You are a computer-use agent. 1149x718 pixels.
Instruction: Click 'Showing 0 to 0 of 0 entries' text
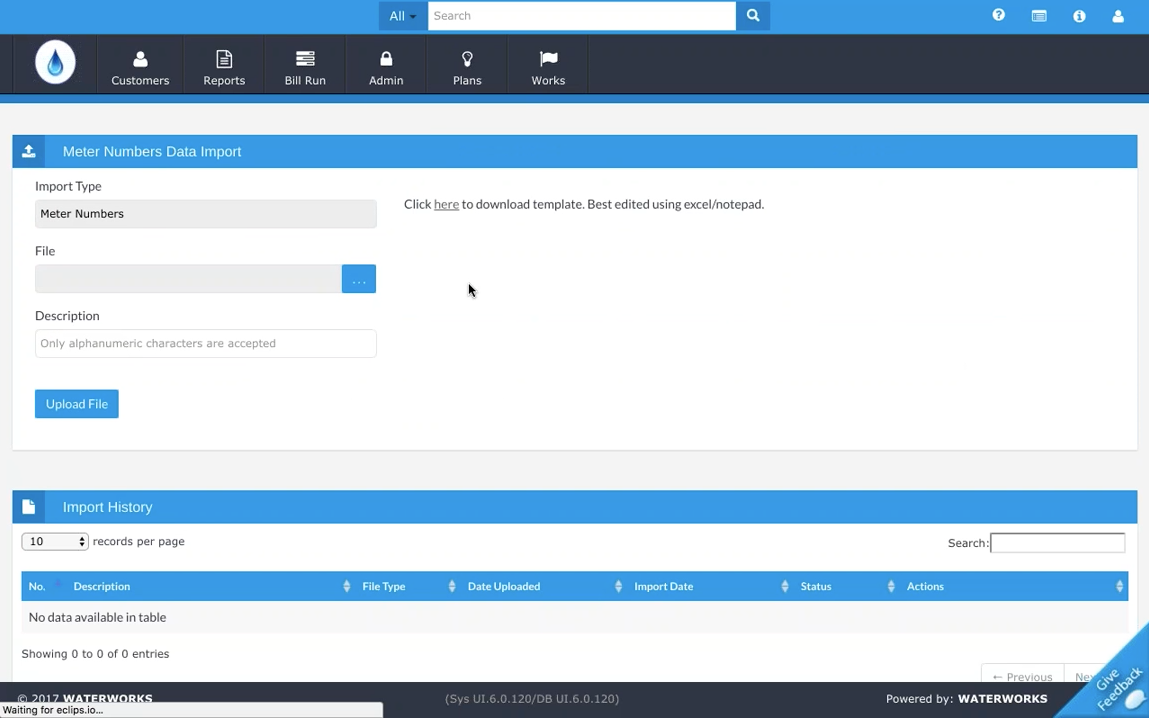tap(95, 654)
